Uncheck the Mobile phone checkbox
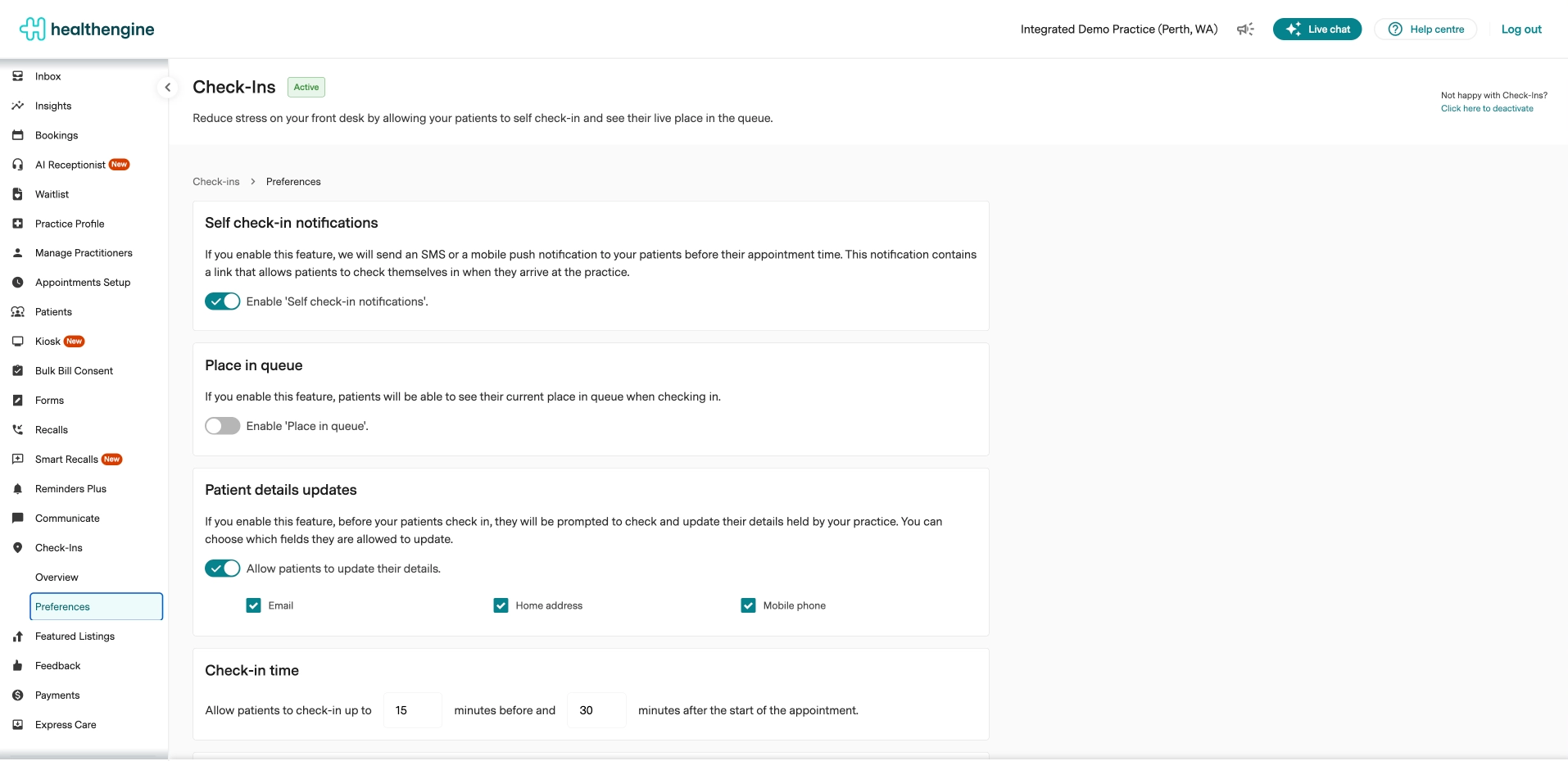The width and height of the screenshot is (1568, 761). click(x=748, y=605)
